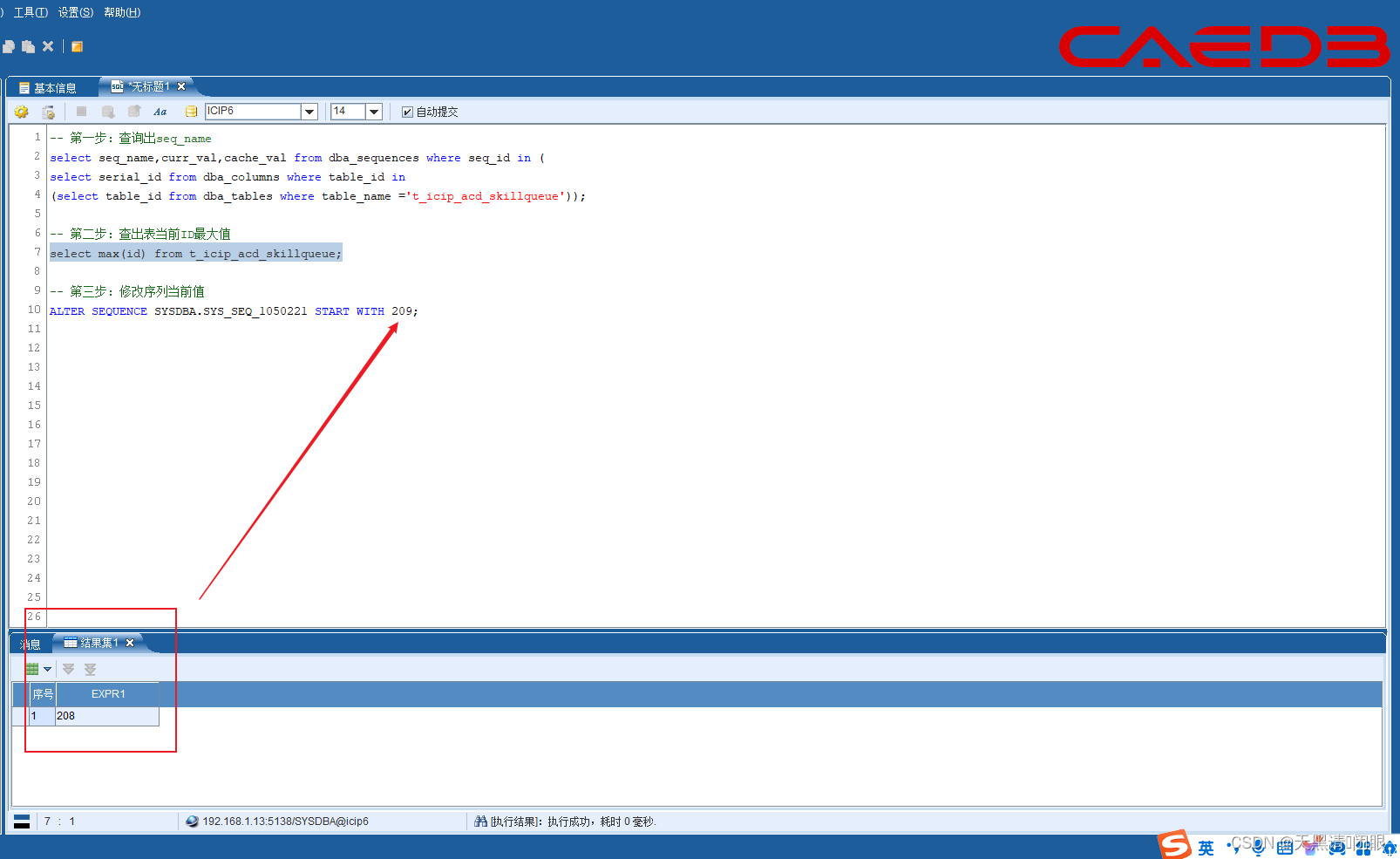This screenshot has height=859, width=1400.
Task: Click the black-blue icon in status bar
Action: [22, 822]
